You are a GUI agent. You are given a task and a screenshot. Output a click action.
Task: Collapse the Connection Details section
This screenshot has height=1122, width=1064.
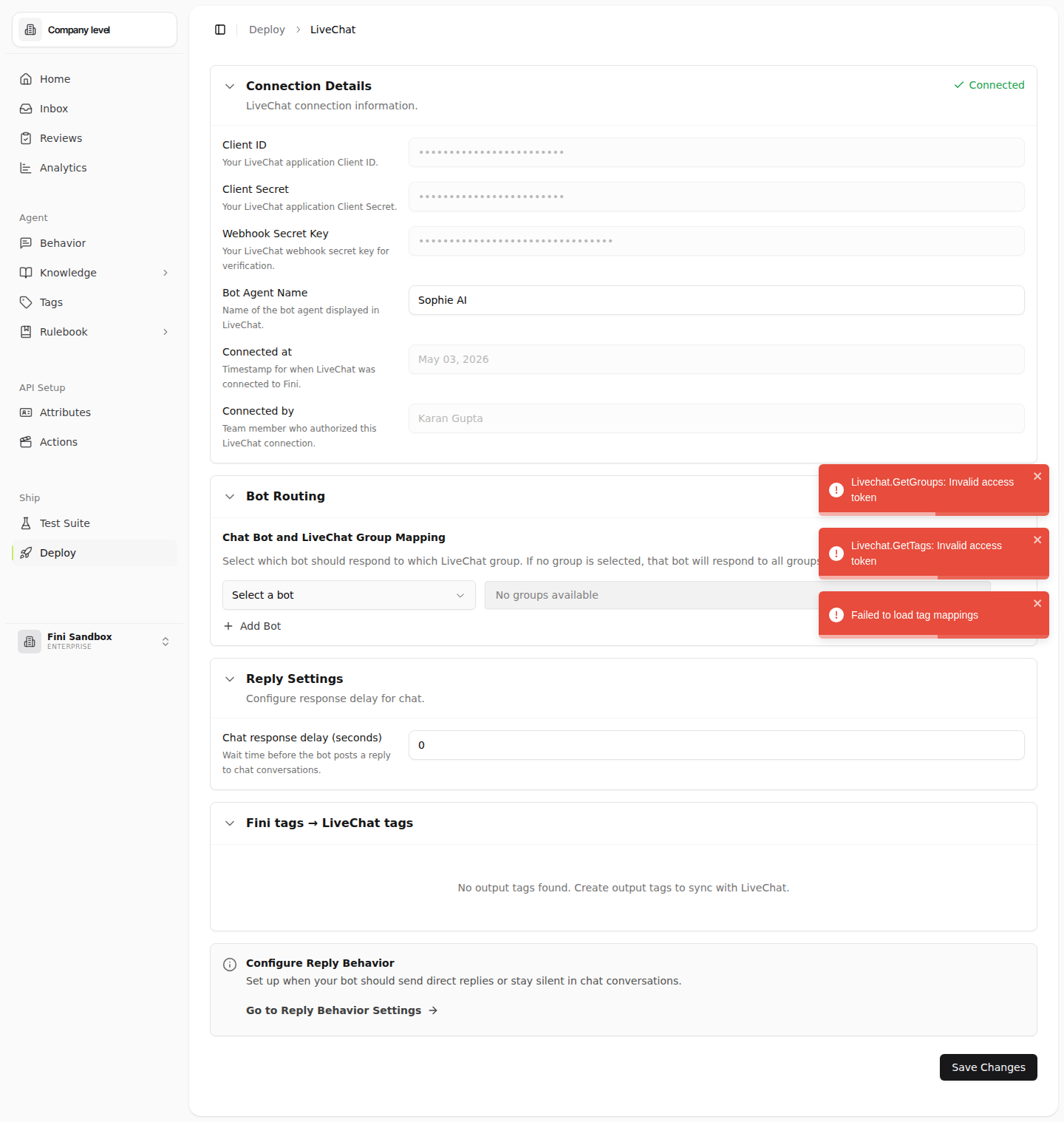(230, 86)
